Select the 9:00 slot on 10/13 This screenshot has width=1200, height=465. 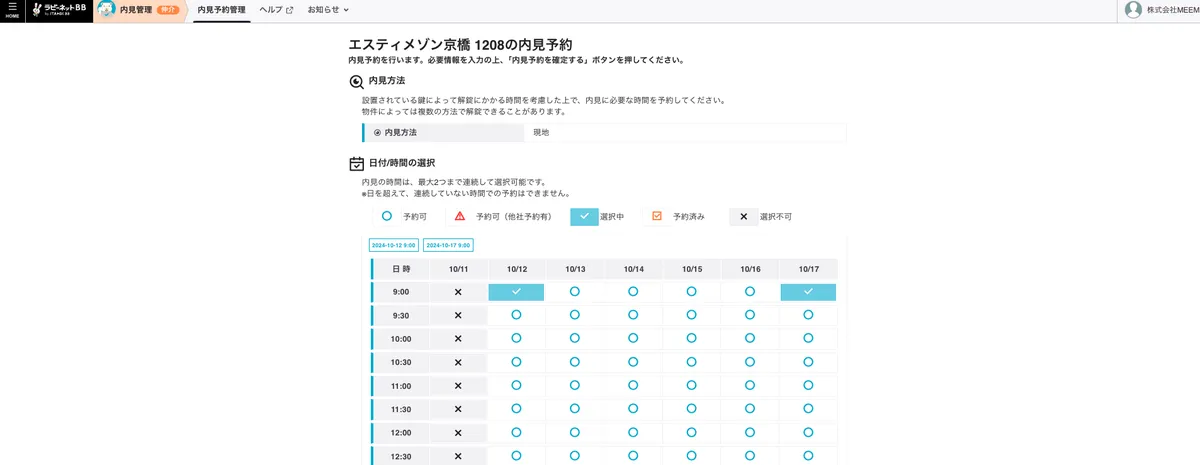[574, 292]
